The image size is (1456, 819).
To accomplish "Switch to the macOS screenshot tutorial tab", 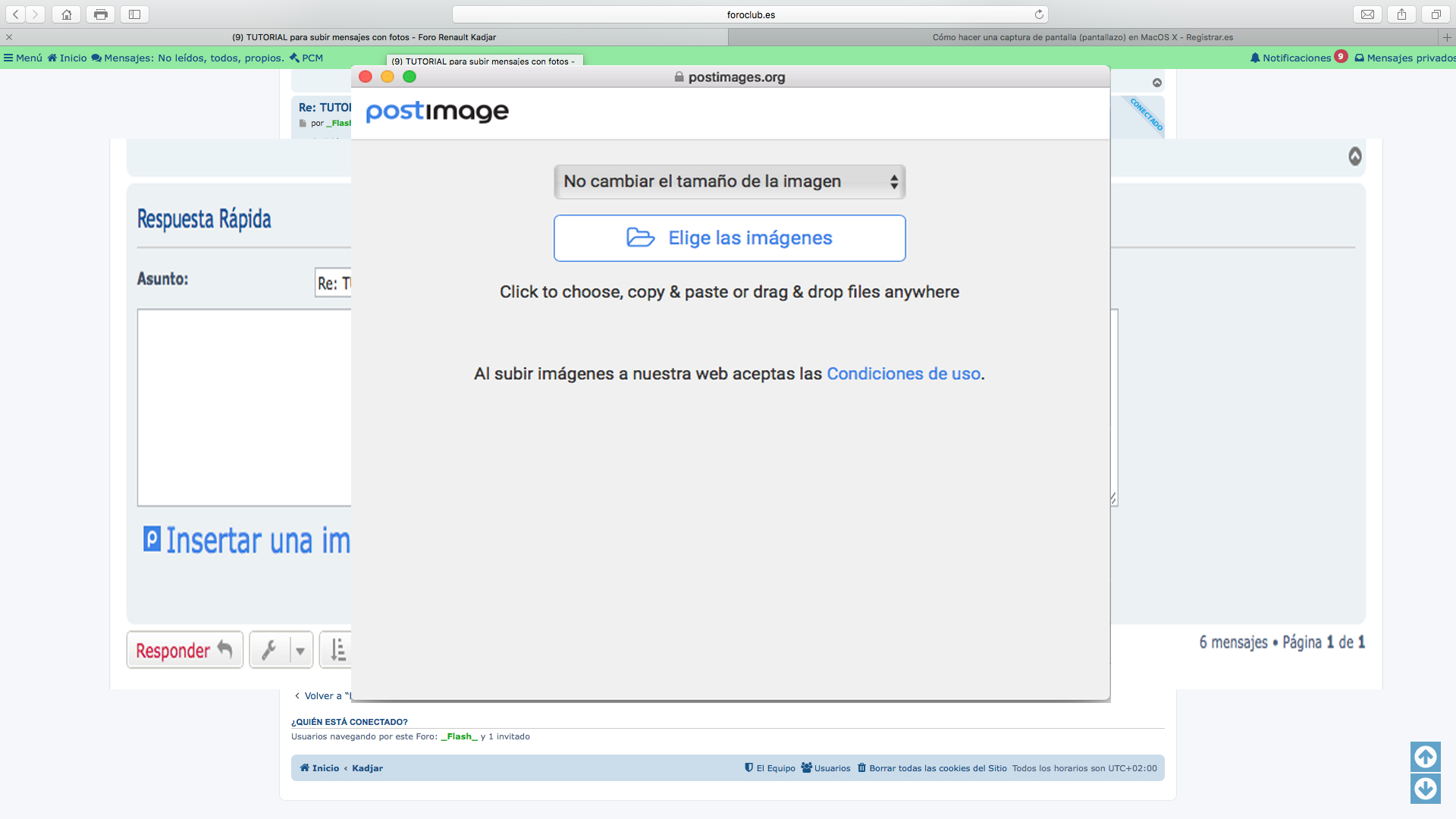I will [1082, 37].
